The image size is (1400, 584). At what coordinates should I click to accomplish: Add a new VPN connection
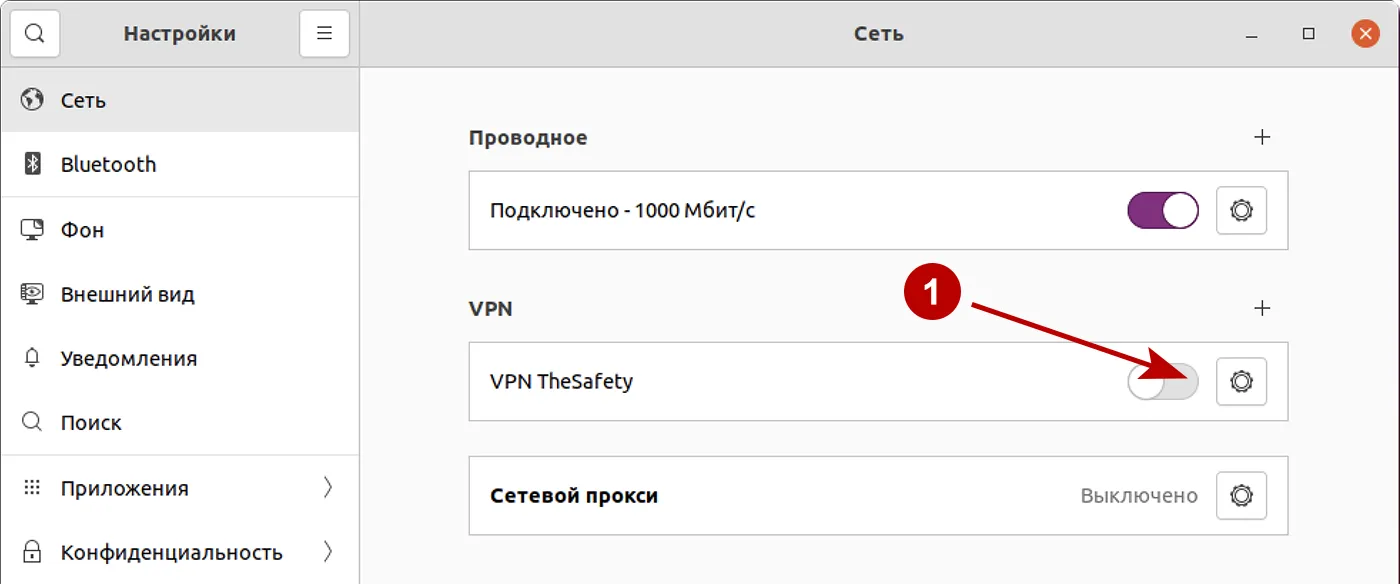pos(1263,309)
